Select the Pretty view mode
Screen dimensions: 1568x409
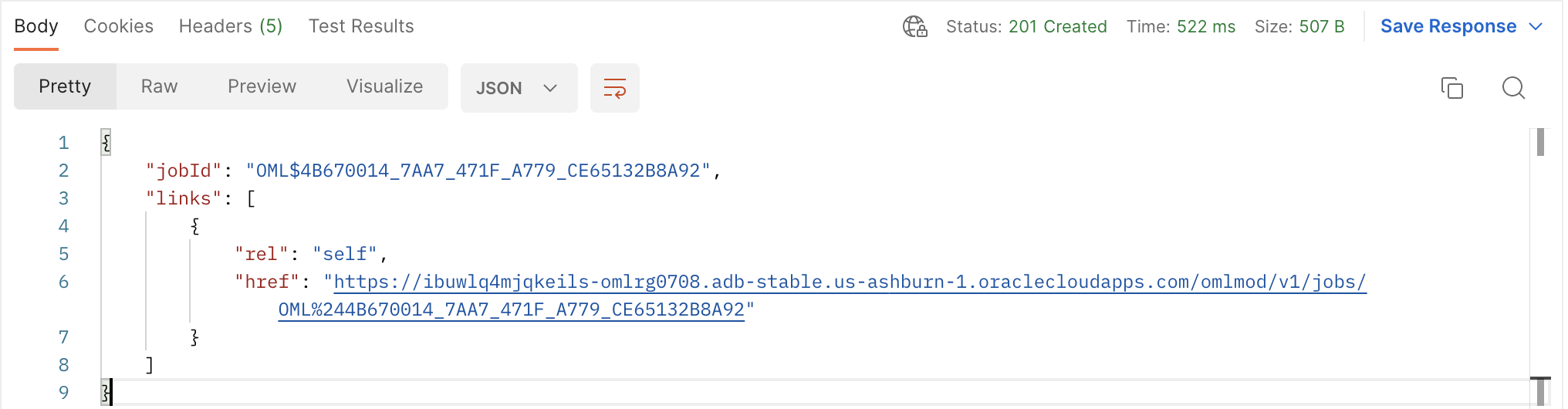tap(65, 86)
